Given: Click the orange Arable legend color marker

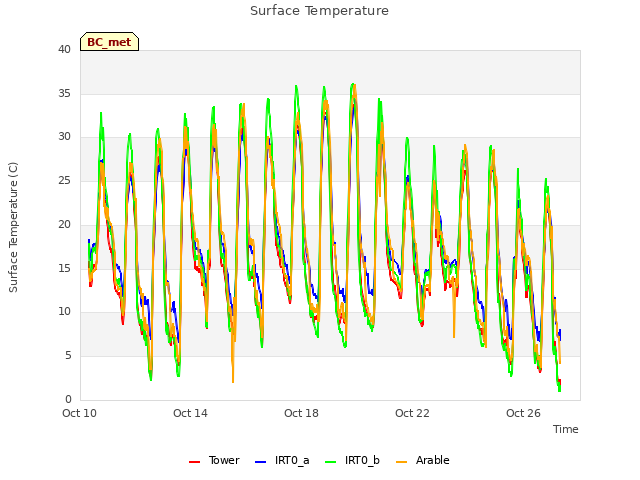Looking at the screenshot, I should 401,462.
